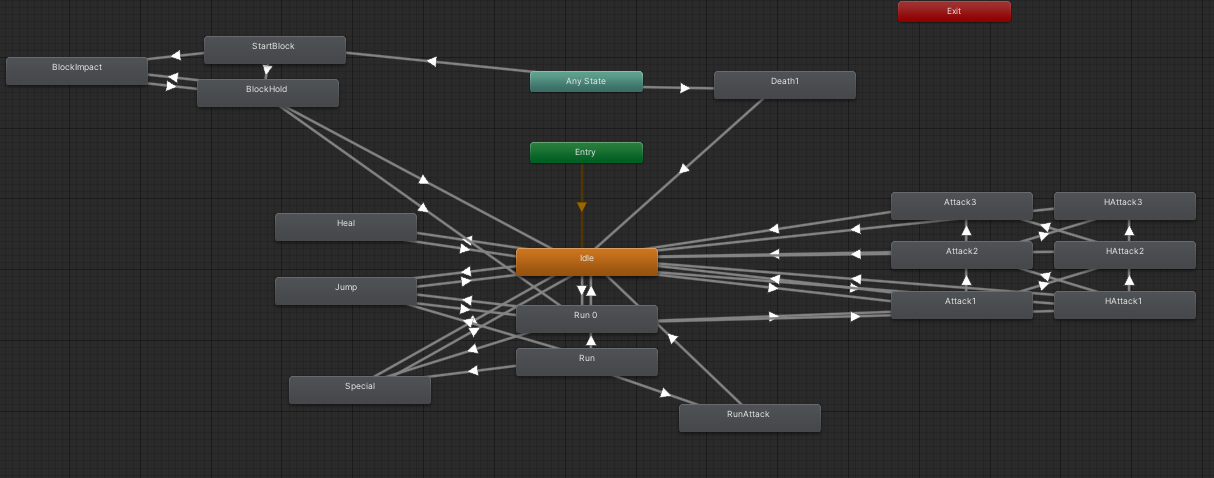Select the red Exit state node
The height and width of the screenshot is (478, 1214).
pyautogui.click(x=953, y=11)
